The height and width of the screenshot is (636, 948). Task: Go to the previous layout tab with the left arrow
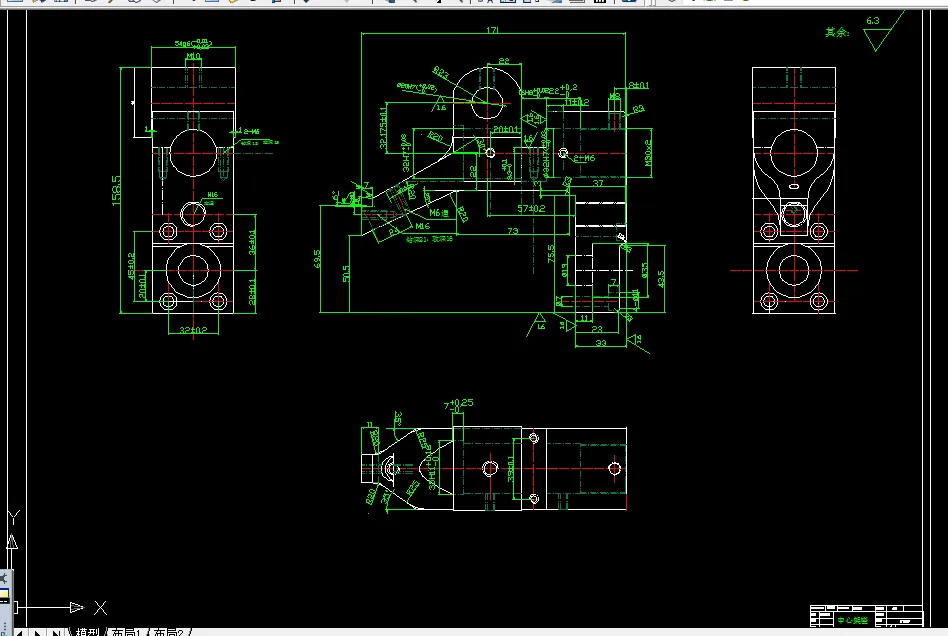click(x=20, y=633)
